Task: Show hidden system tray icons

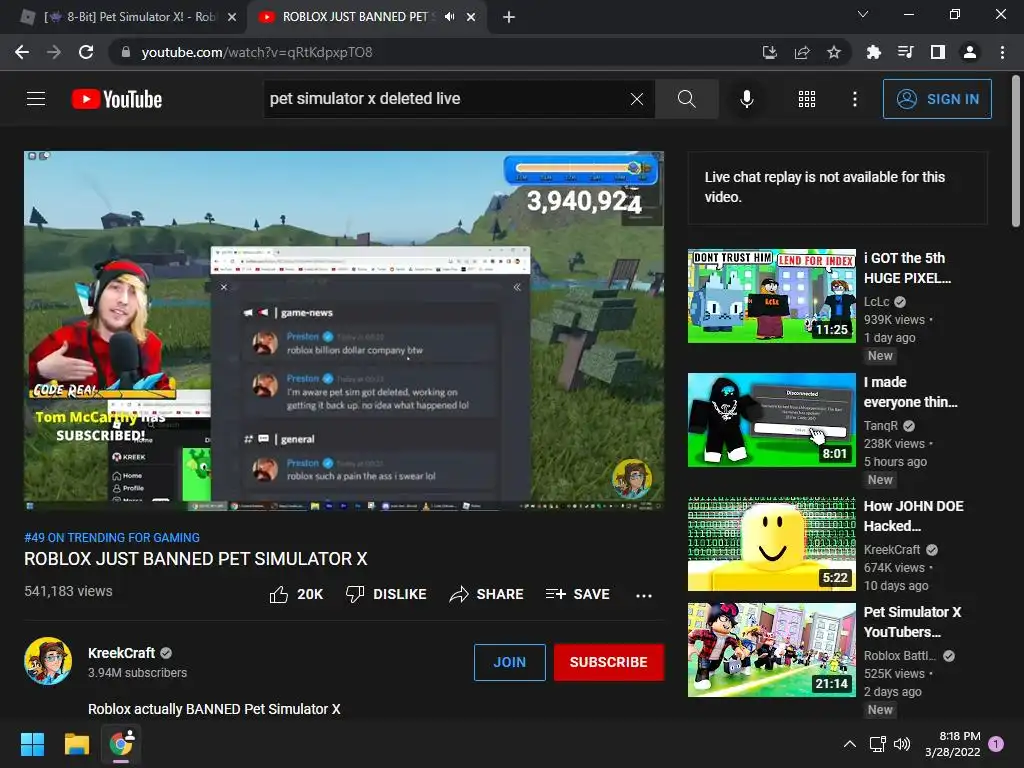Action: 850,744
